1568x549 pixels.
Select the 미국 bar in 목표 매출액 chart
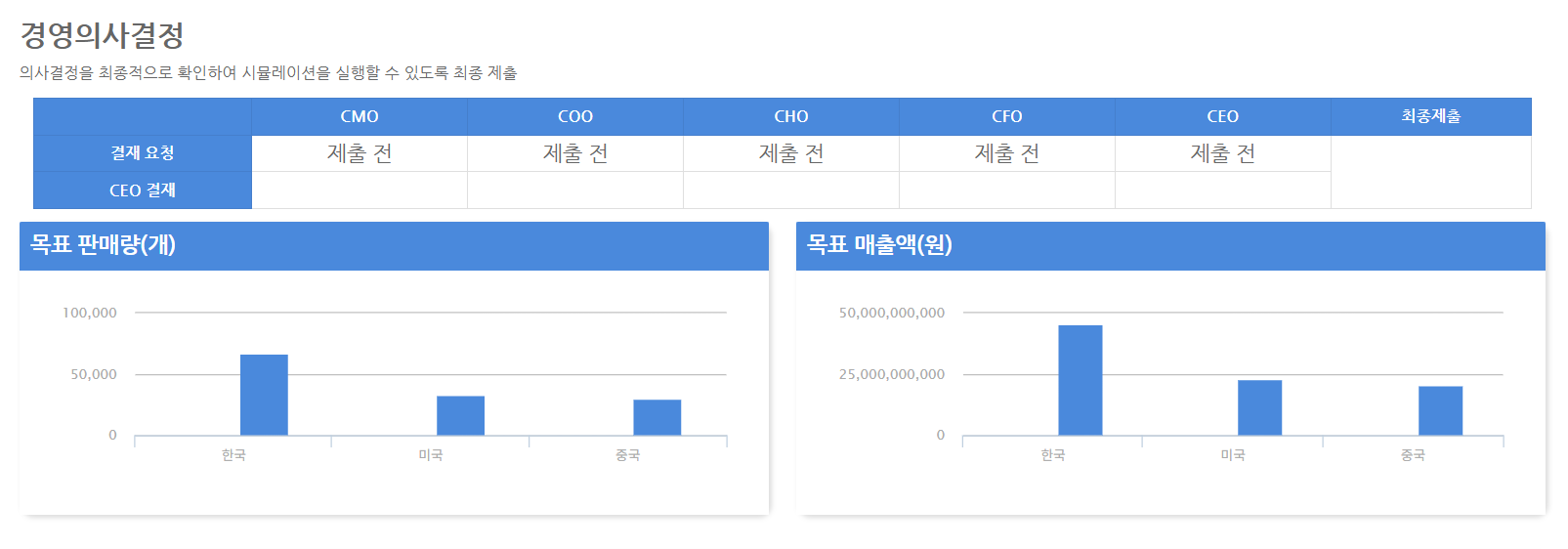click(x=1259, y=408)
